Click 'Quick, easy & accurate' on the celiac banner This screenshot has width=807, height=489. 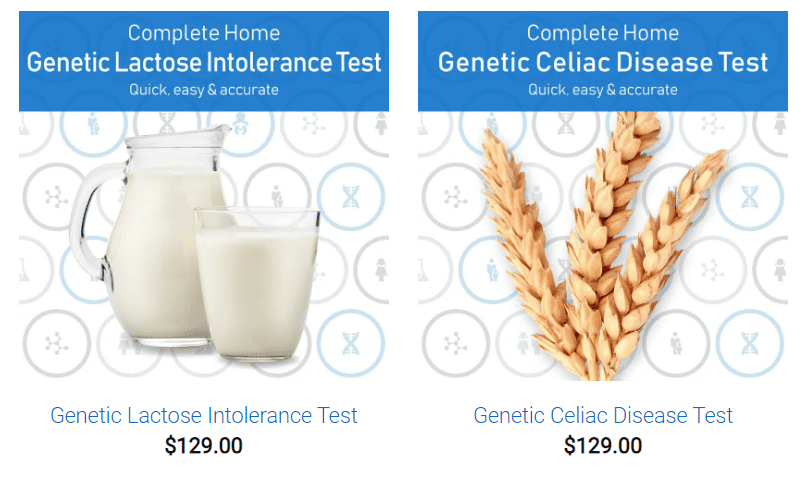pos(603,90)
